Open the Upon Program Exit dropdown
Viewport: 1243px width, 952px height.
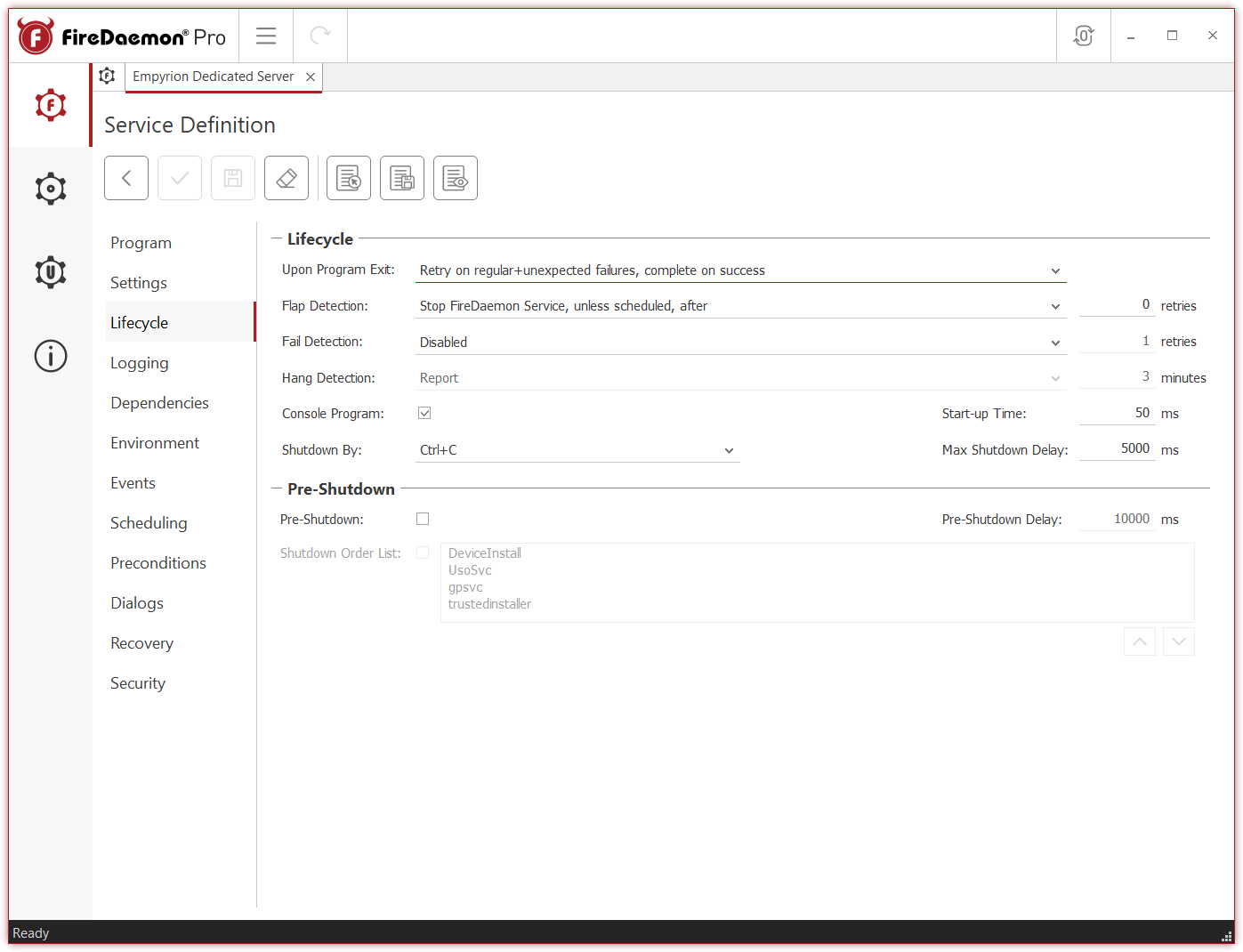click(x=1055, y=270)
